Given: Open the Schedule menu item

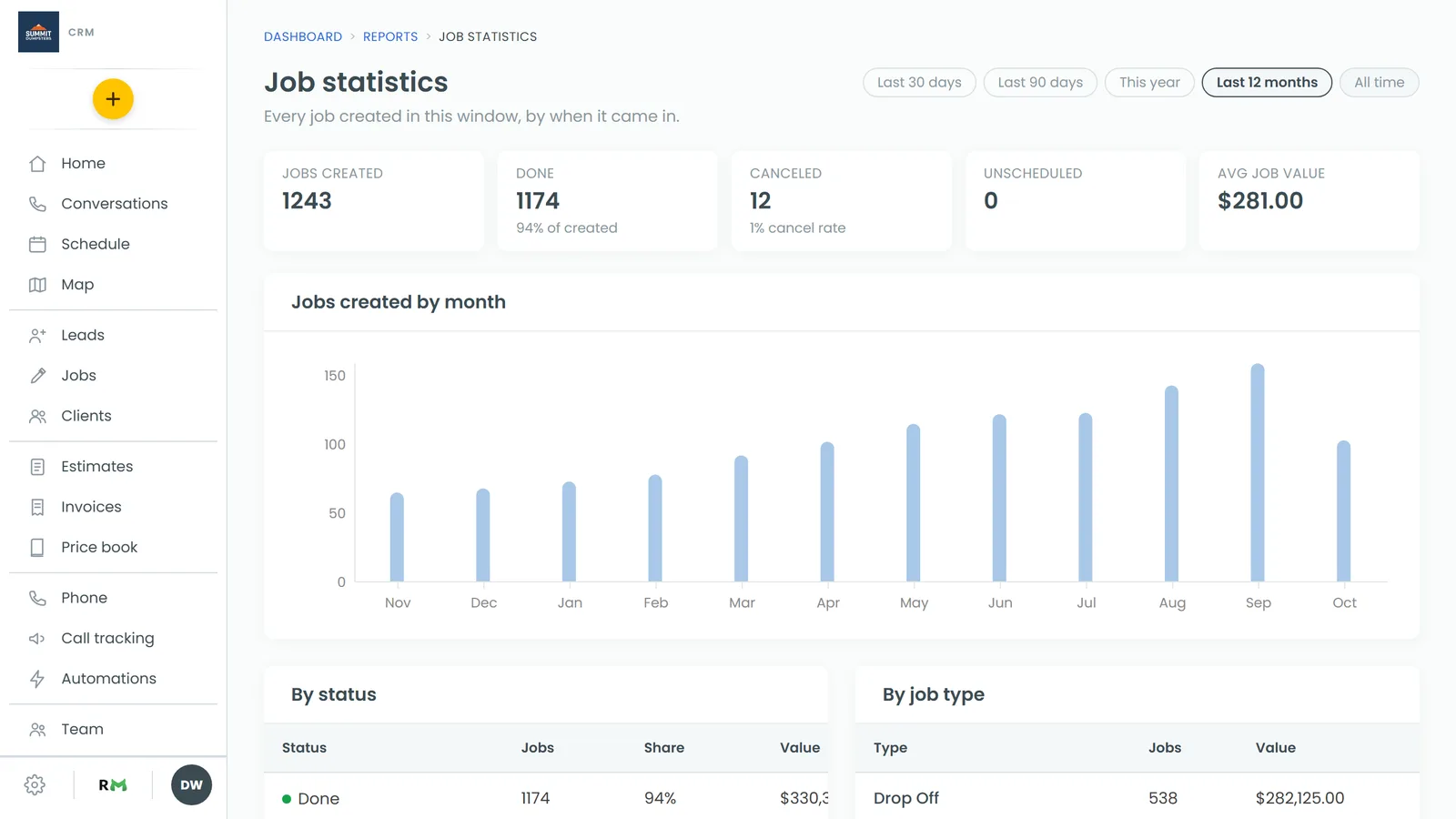Looking at the screenshot, I should pos(96,244).
